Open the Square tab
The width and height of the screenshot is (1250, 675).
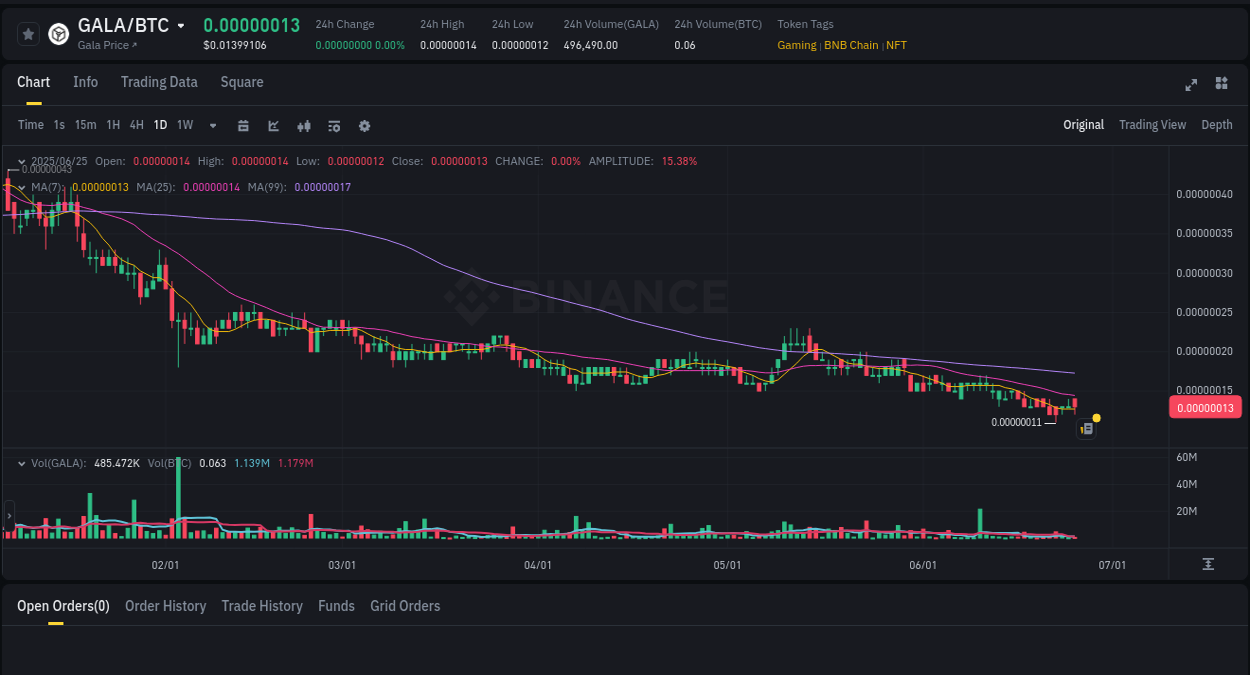[x=242, y=82]
